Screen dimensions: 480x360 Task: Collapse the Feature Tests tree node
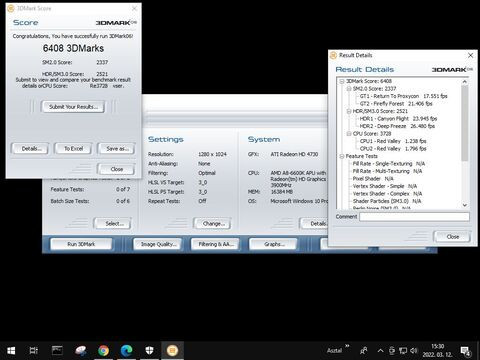pyautogui.click(x=342, y=156)
